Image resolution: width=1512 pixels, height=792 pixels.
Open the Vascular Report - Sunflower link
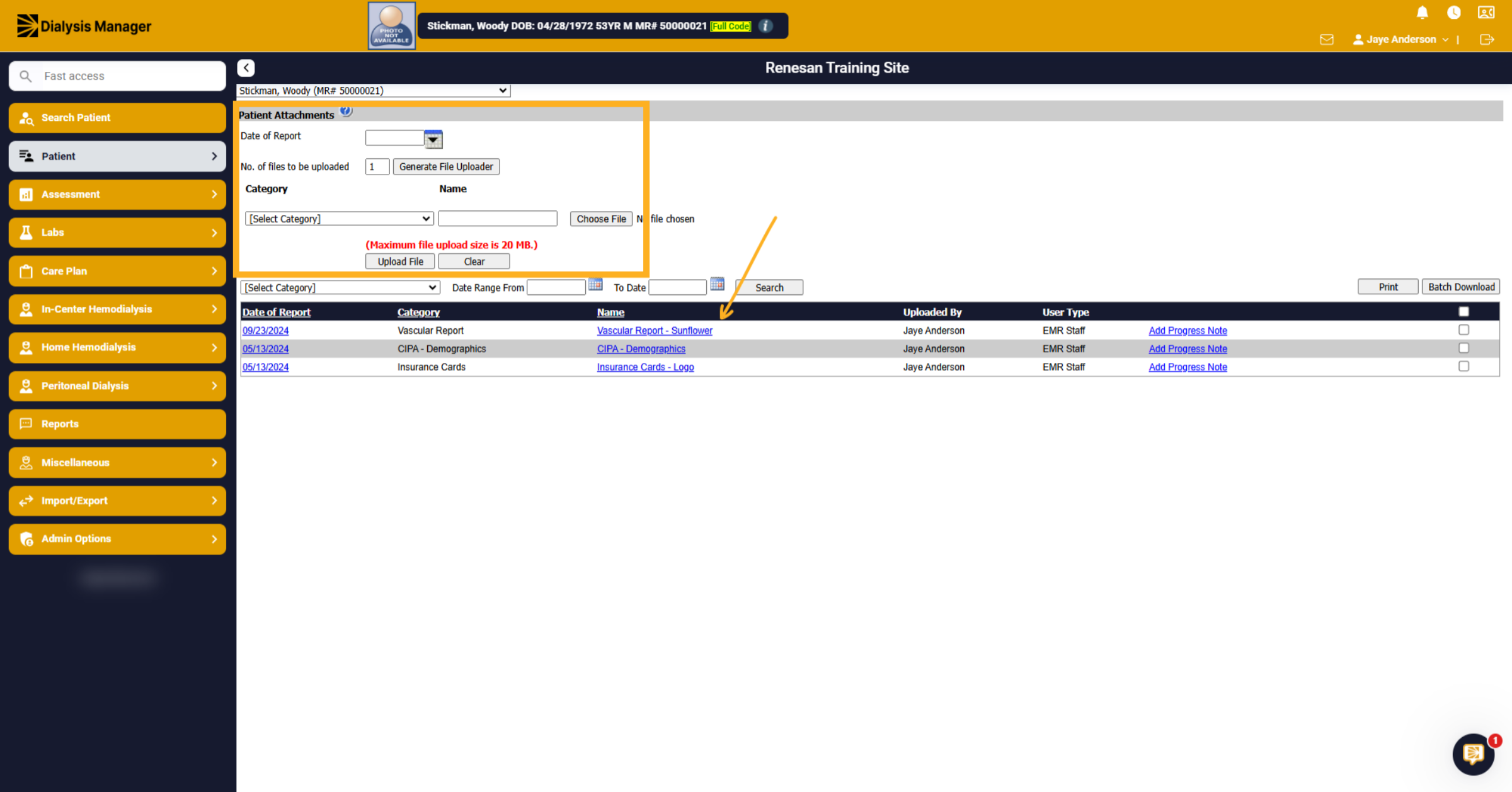coord(655,330)
